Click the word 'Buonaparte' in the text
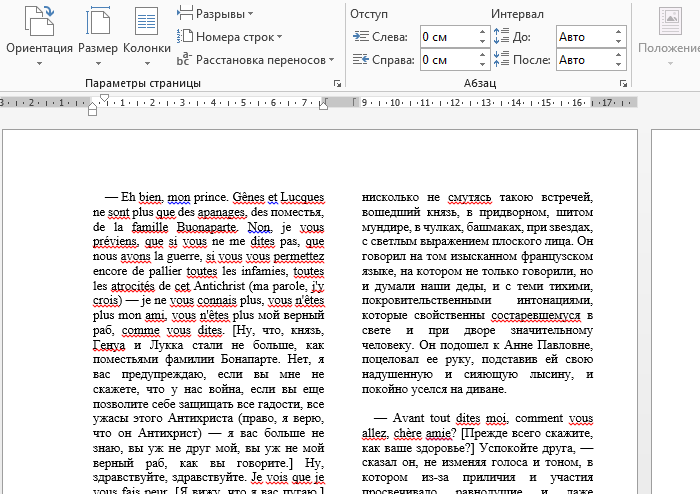Image resolution: width=700 pixels, height=494 pixels. click(206, 227)
